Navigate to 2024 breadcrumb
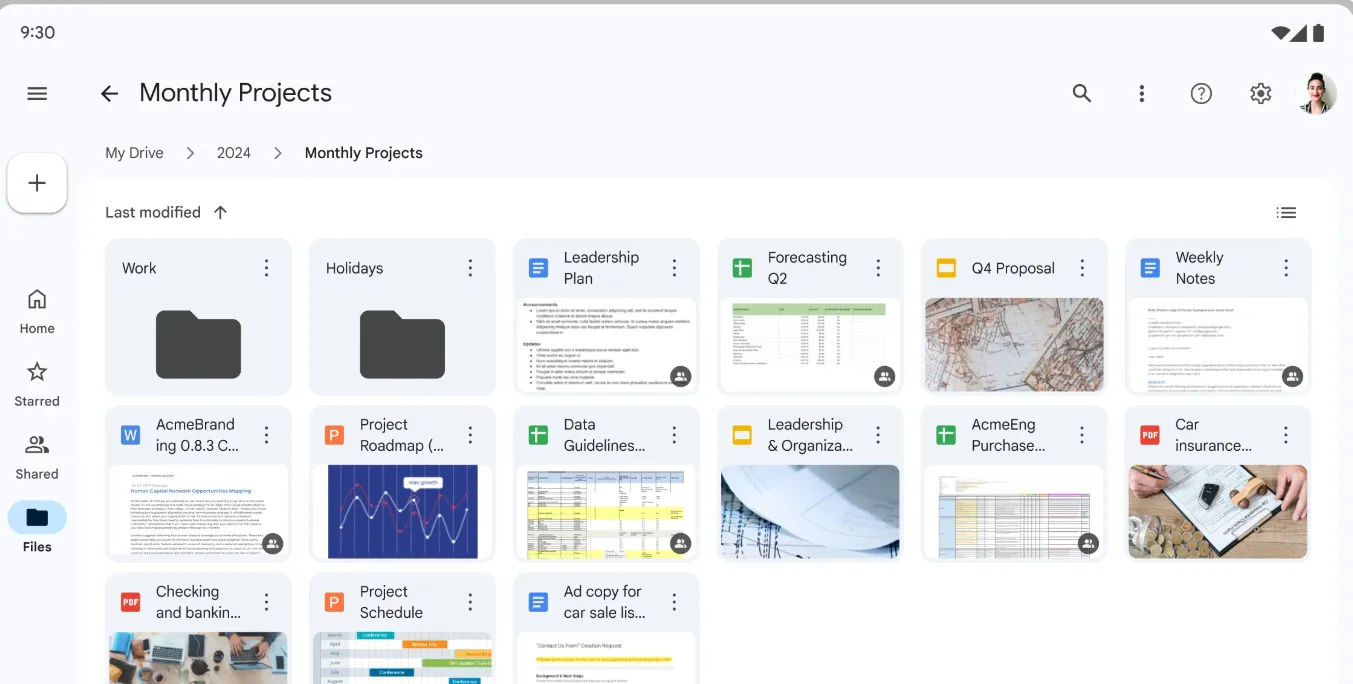 click(234, 153)
